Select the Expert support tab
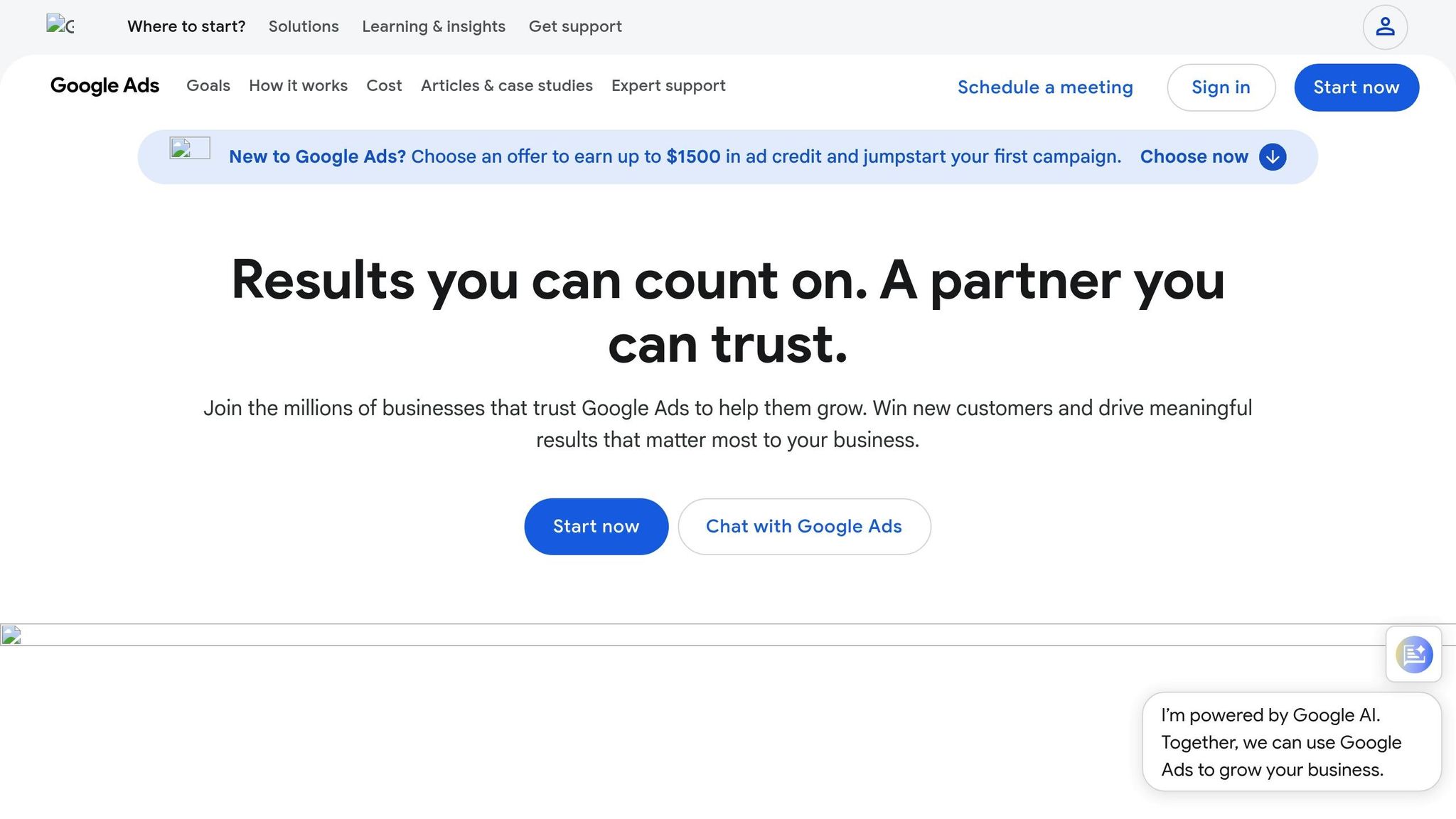1456x819 pixels. [x=668, y=85]
